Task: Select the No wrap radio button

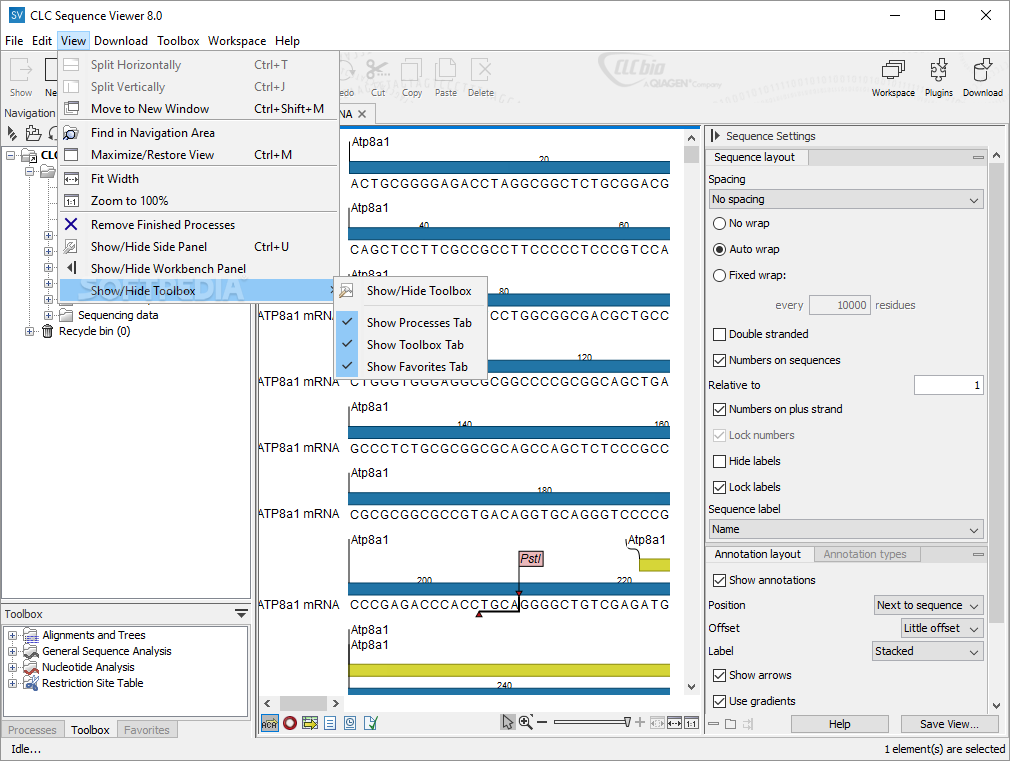Action: tap(719, 224)
